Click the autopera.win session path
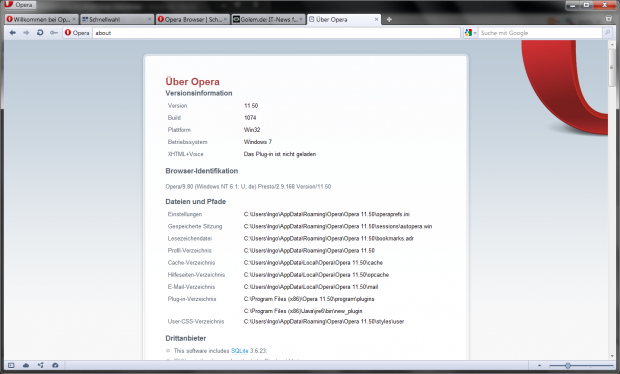 tap(338, 226)
